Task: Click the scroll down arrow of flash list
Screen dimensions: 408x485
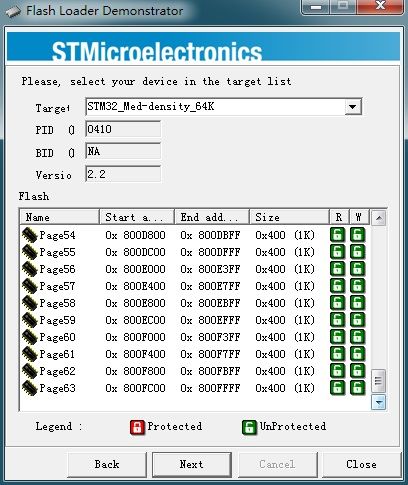Action: [x=378, y=402]
